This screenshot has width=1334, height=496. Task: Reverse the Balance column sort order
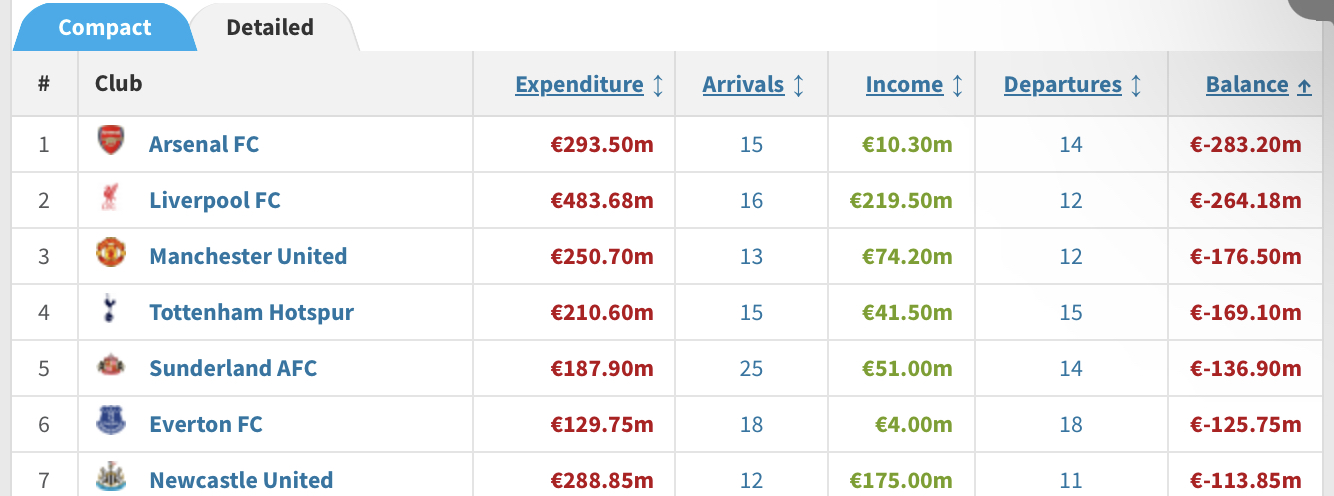pos(1247,85)
